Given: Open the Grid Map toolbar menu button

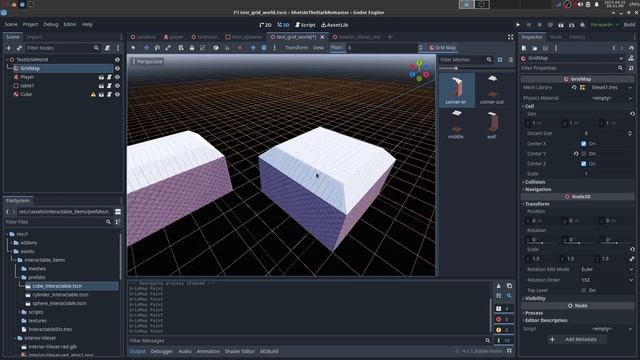Looking at the screenshot, I should pos(442,48).
